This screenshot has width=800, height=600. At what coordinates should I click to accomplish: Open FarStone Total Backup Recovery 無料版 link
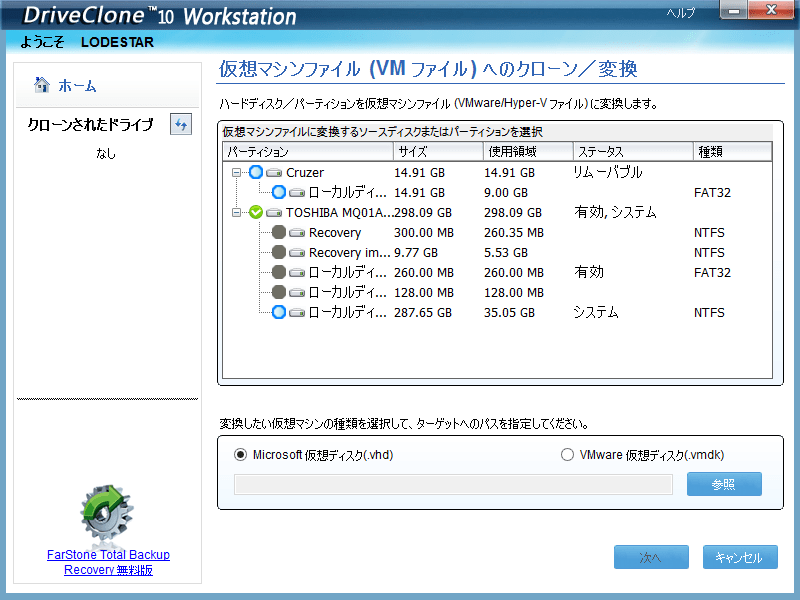107,562
